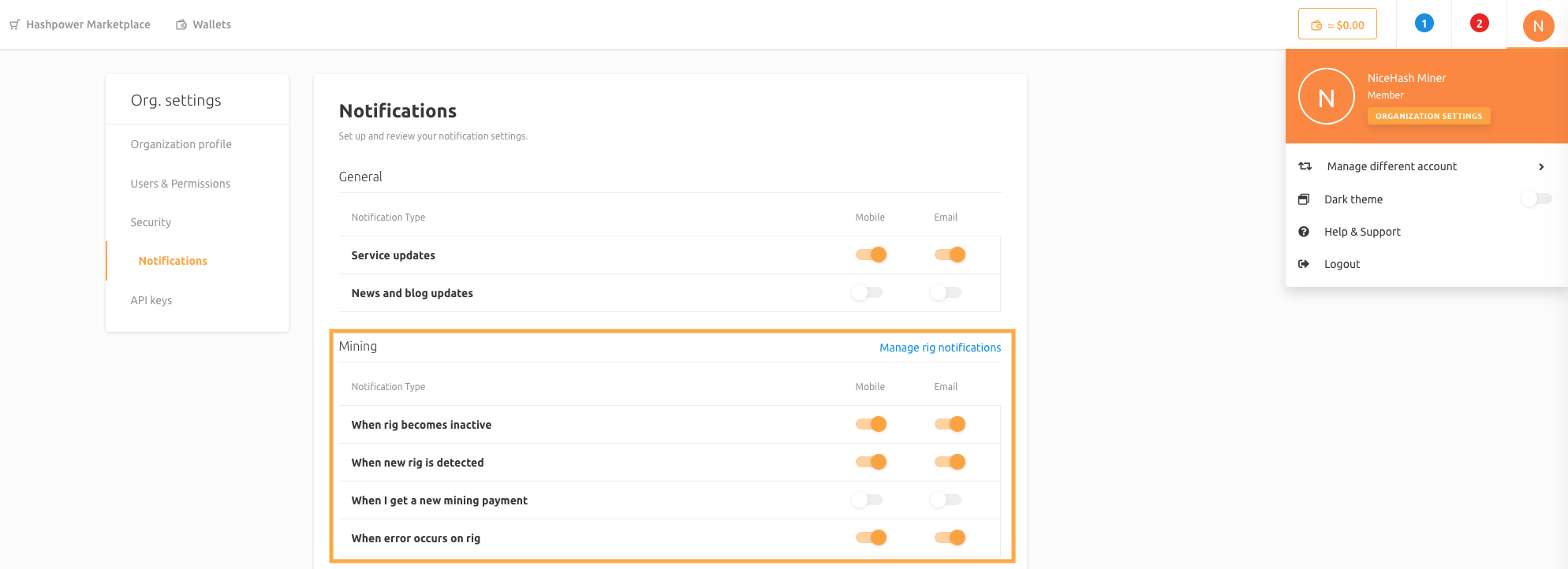This screenshot has height=569, width=1568.
Task: Click the Dark theme window icon
Action: [1304, 199]
